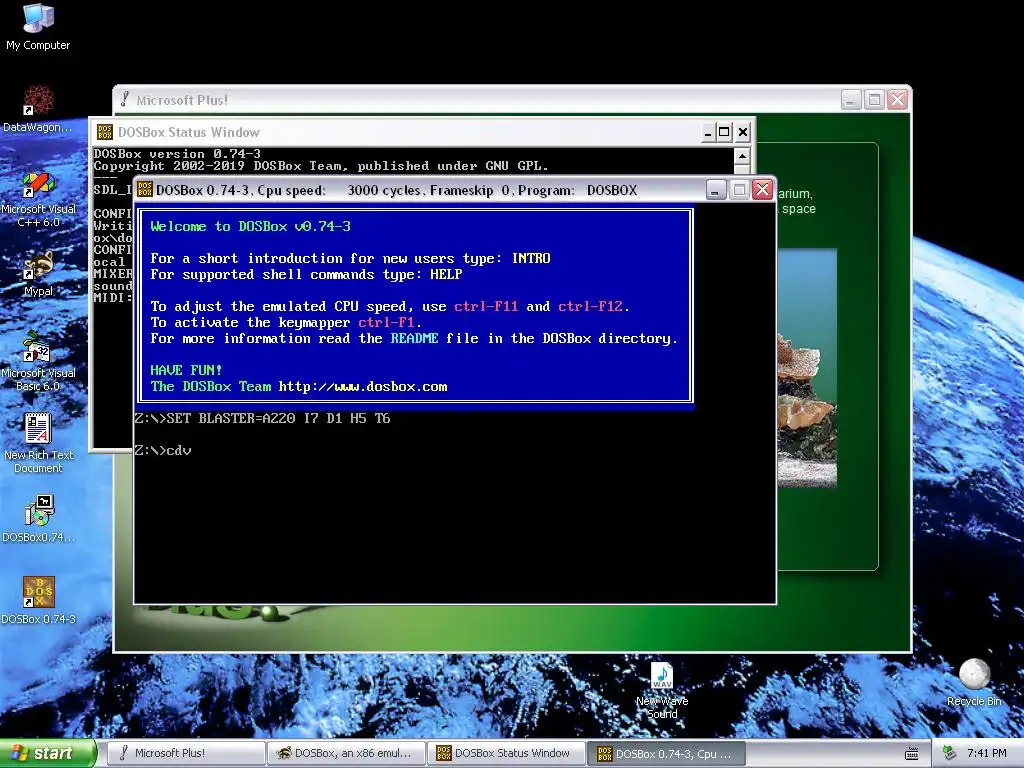Click the 'HAVE FUN!' text
The height and width of the screenshot is (768, 1024).
(x=186, y=370)
